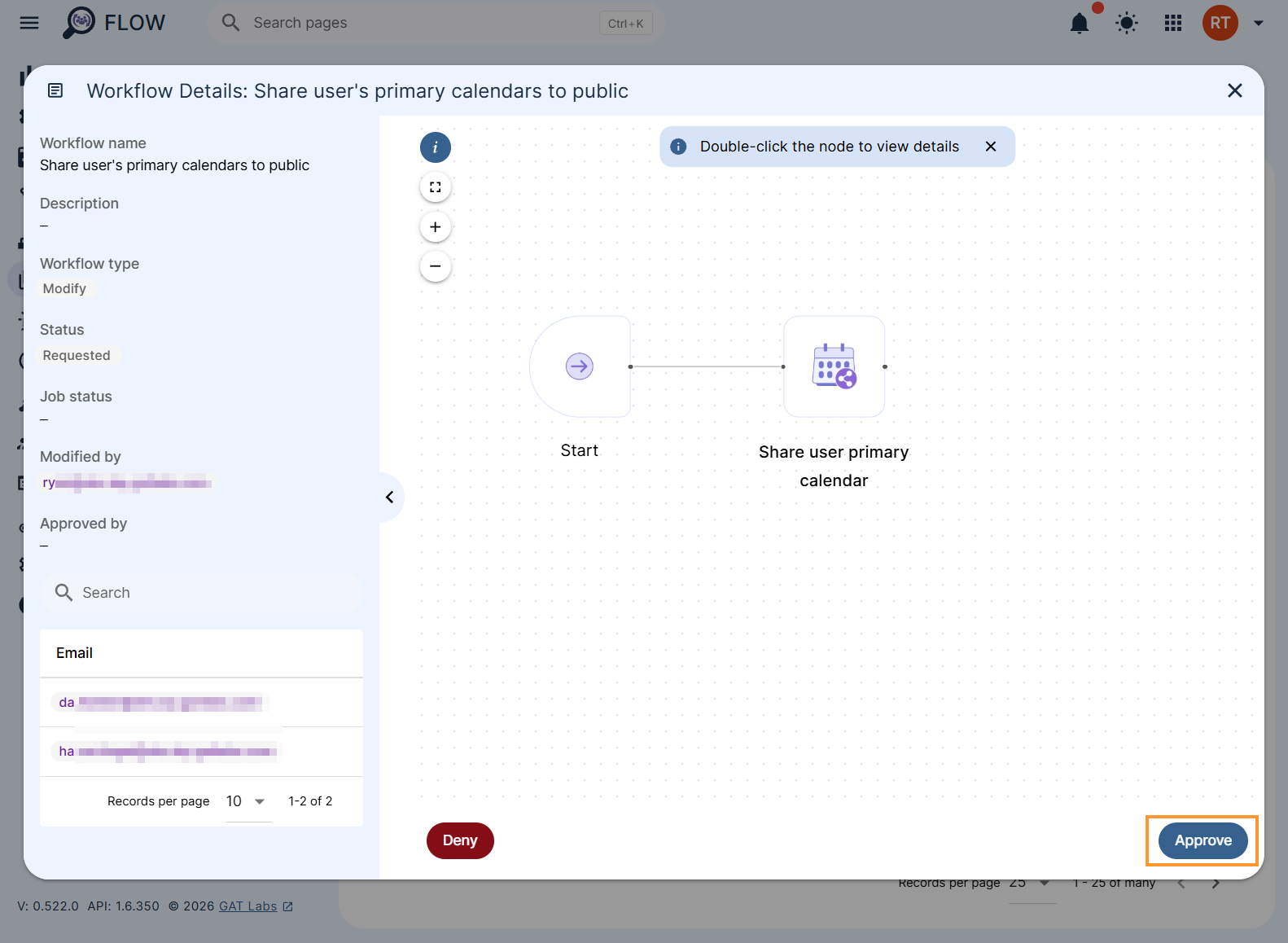This screenshot has height=943, width=1288.
Task: Select the email row starting with da
Action: click(201, 702)
